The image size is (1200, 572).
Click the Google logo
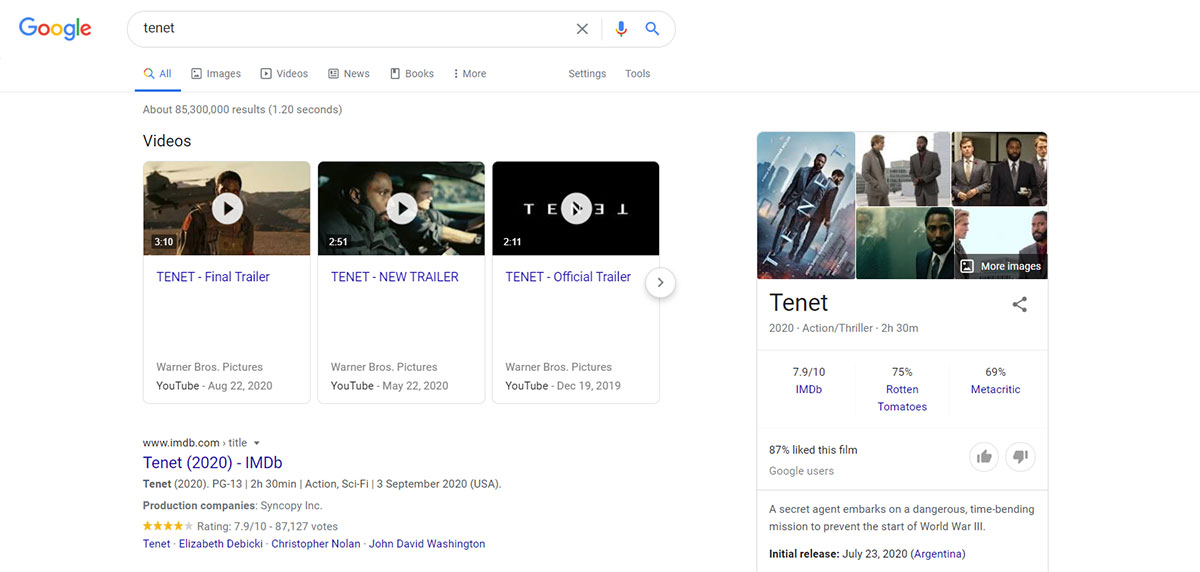coord(55,29)
